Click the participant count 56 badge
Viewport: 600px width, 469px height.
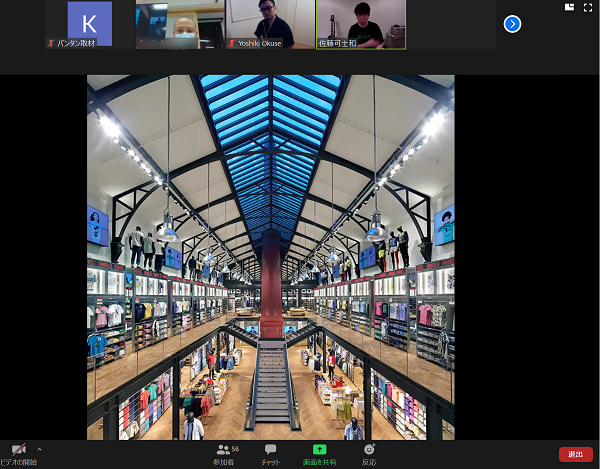[x=235, y=449]
